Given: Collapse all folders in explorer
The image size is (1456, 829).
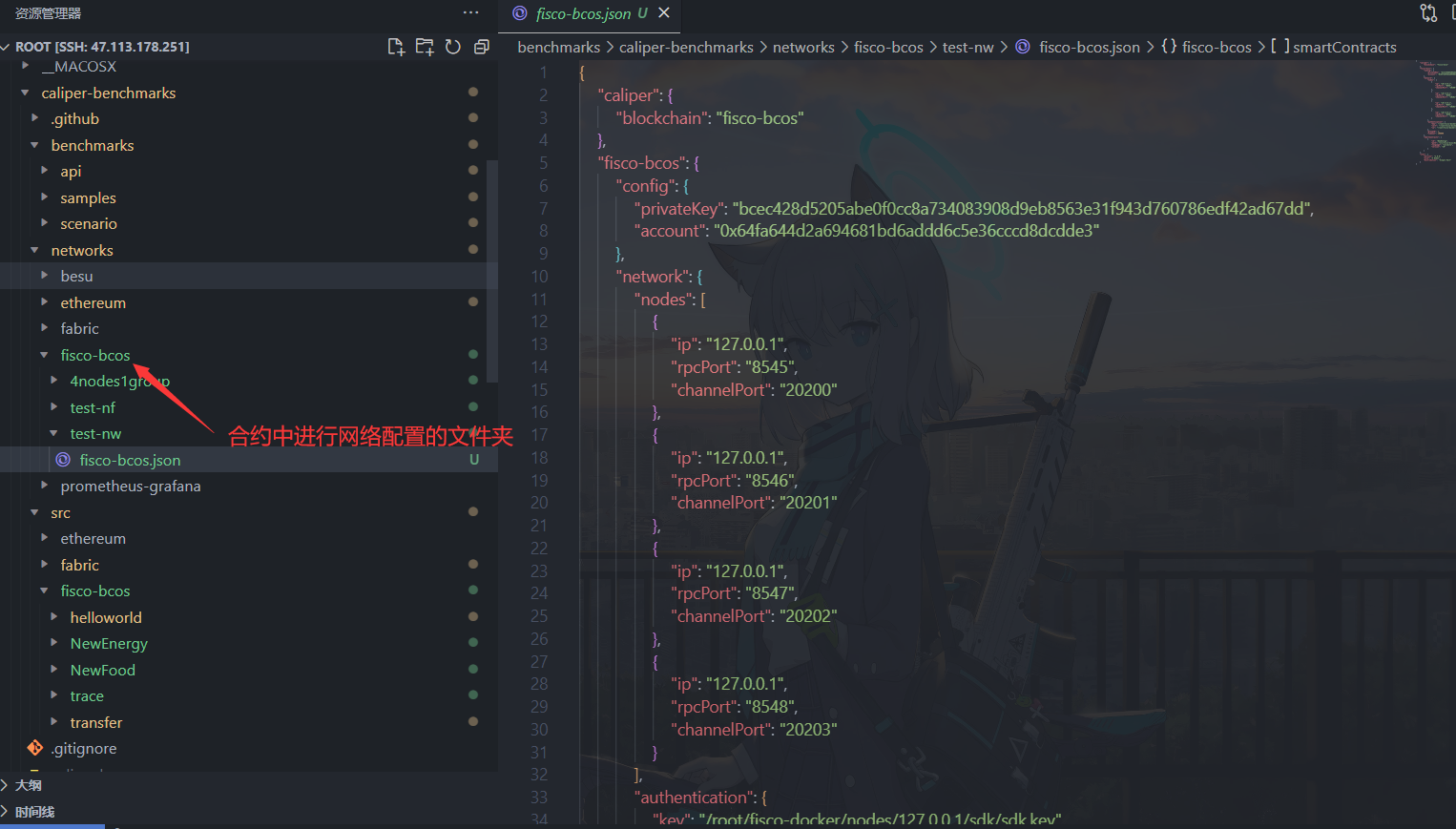Looking at the screenshot, I should click(482, 47).
